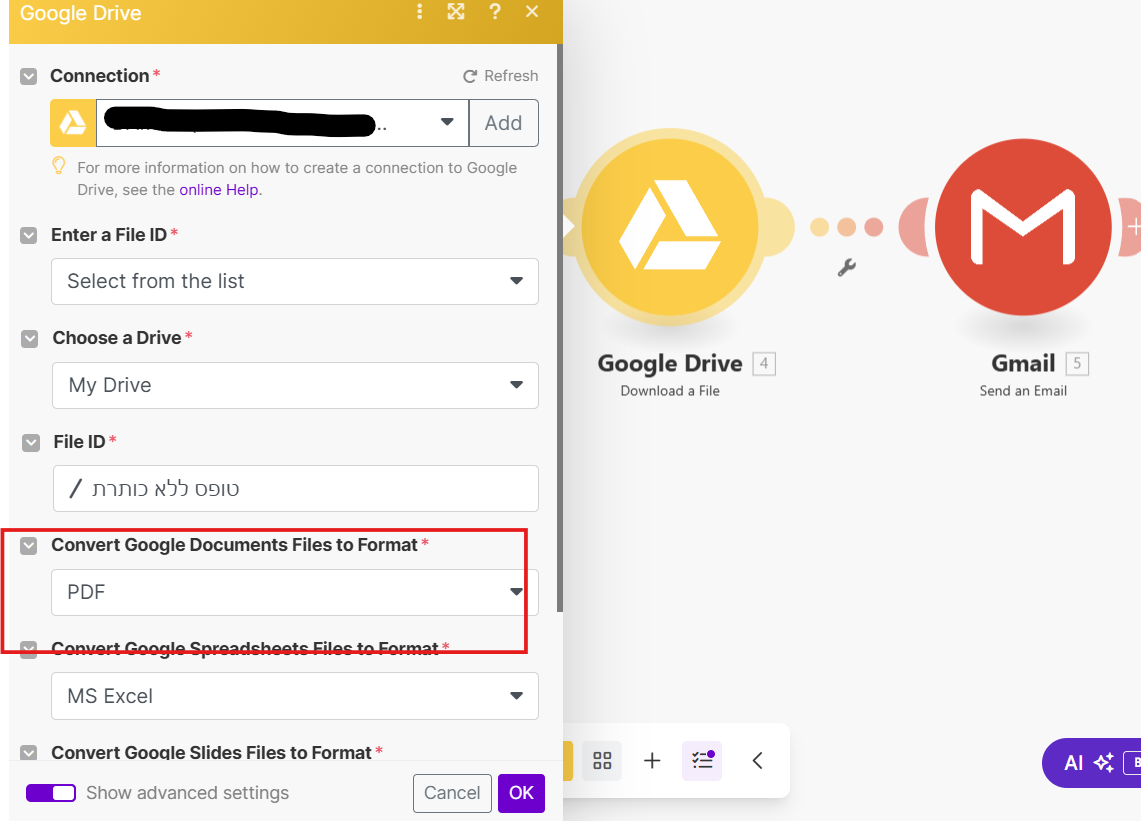Open the MS Excel spreadsheet format dropdown
1141x821 pixels.
(294, 696)
